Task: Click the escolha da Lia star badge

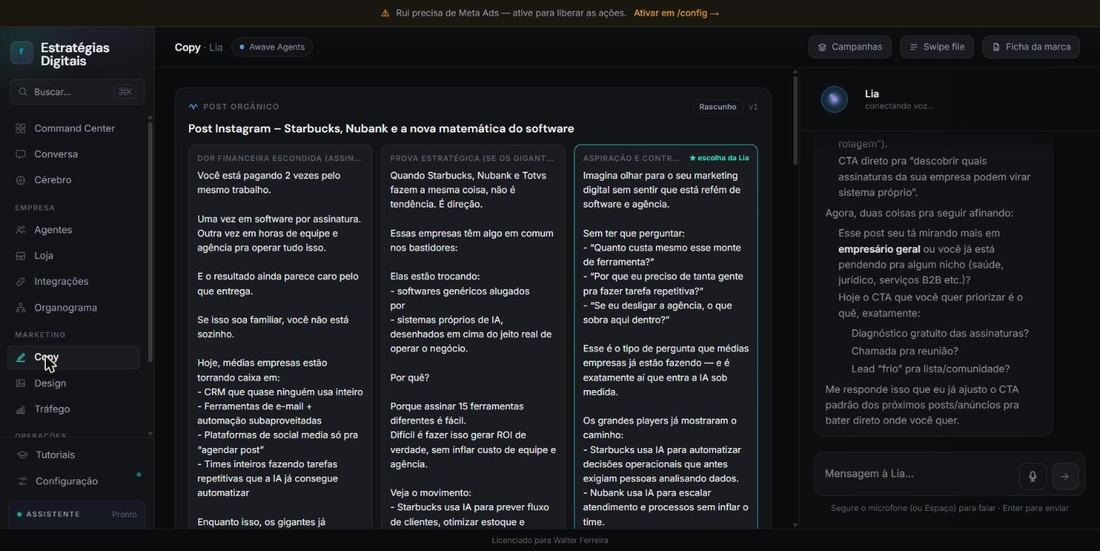Action: point(719,158)
